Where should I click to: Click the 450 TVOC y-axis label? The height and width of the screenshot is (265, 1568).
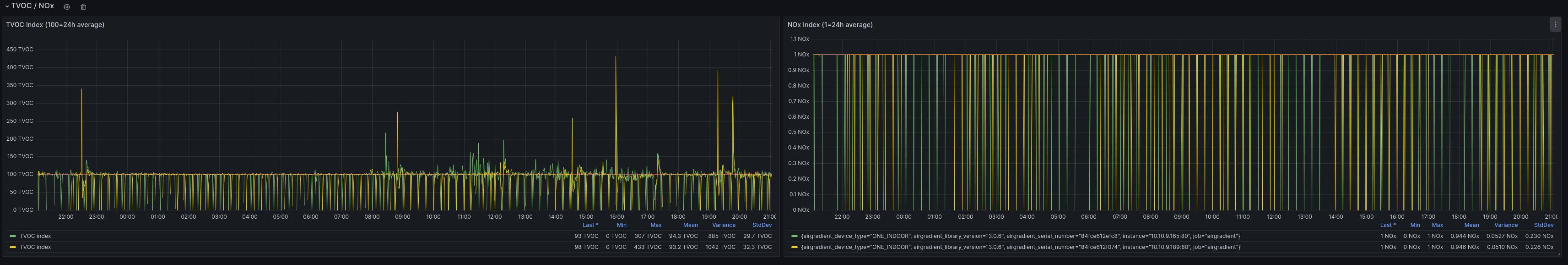click(20, 50)
